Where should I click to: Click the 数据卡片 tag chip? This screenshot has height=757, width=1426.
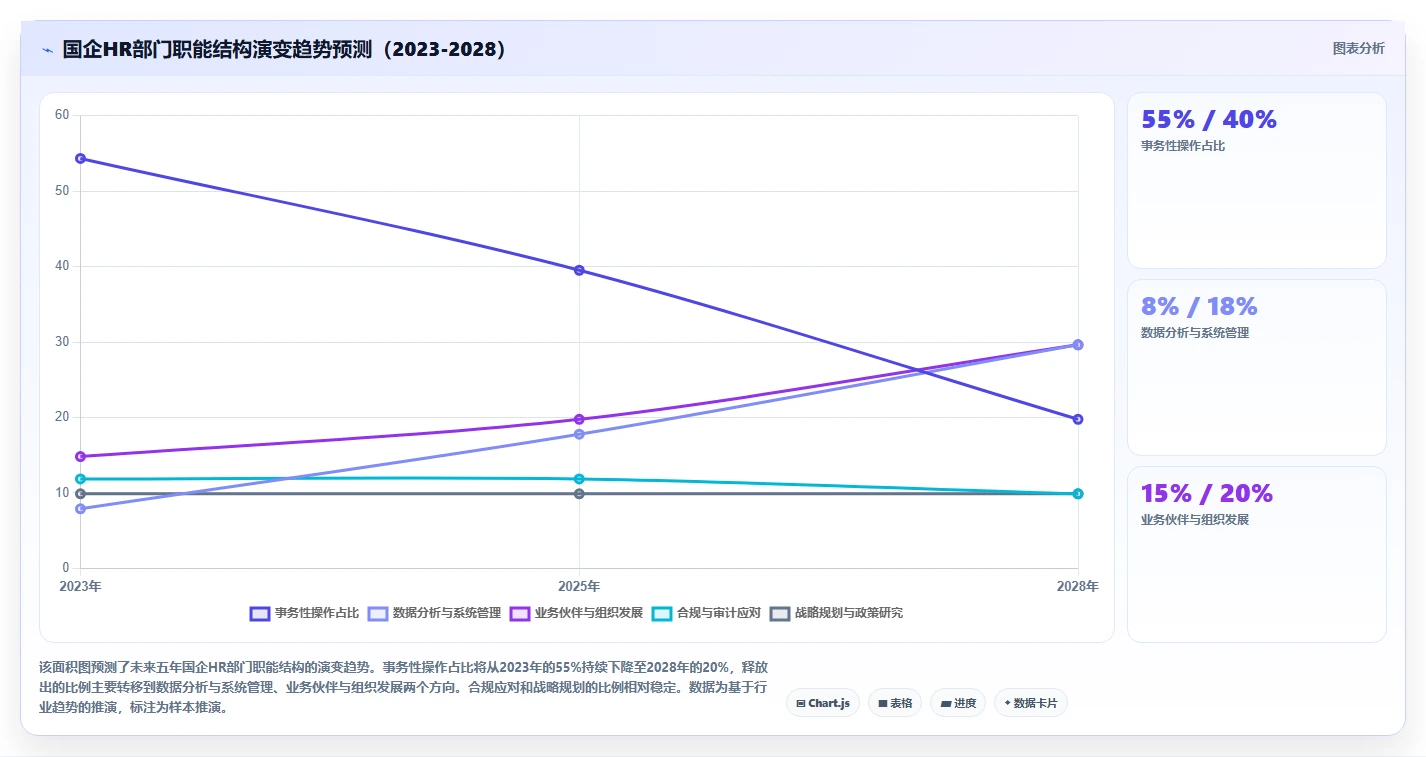coord(1031,703)
